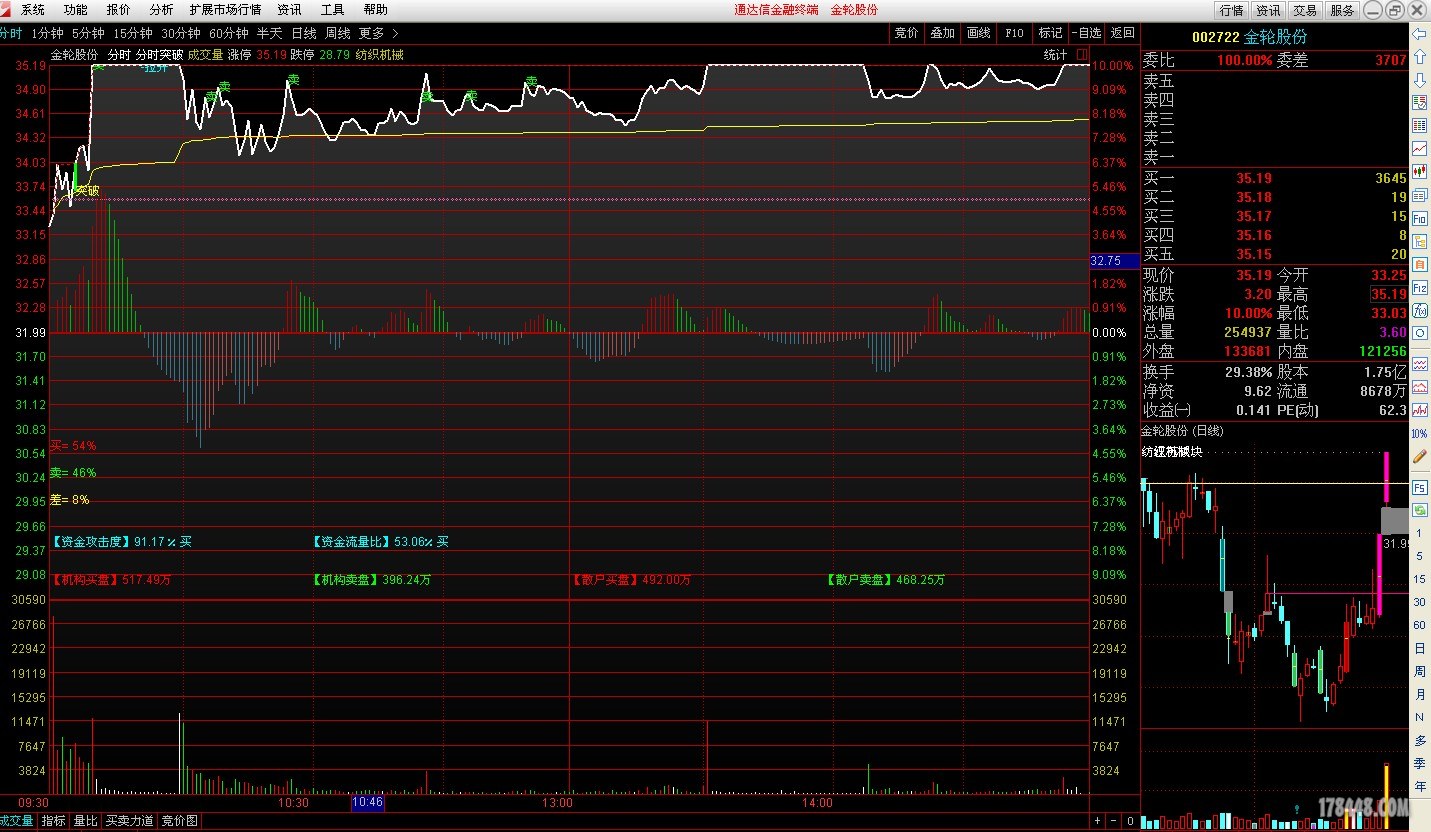The height and width of the screenshot is (832, 1431).
Task: Open the 帮助 menu
Action: 375,10
